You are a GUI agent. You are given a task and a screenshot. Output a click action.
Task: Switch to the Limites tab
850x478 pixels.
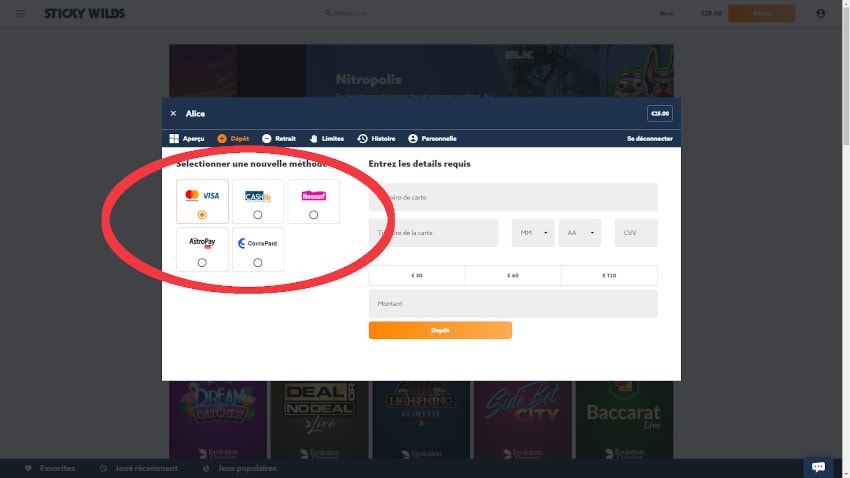[326, 139]
